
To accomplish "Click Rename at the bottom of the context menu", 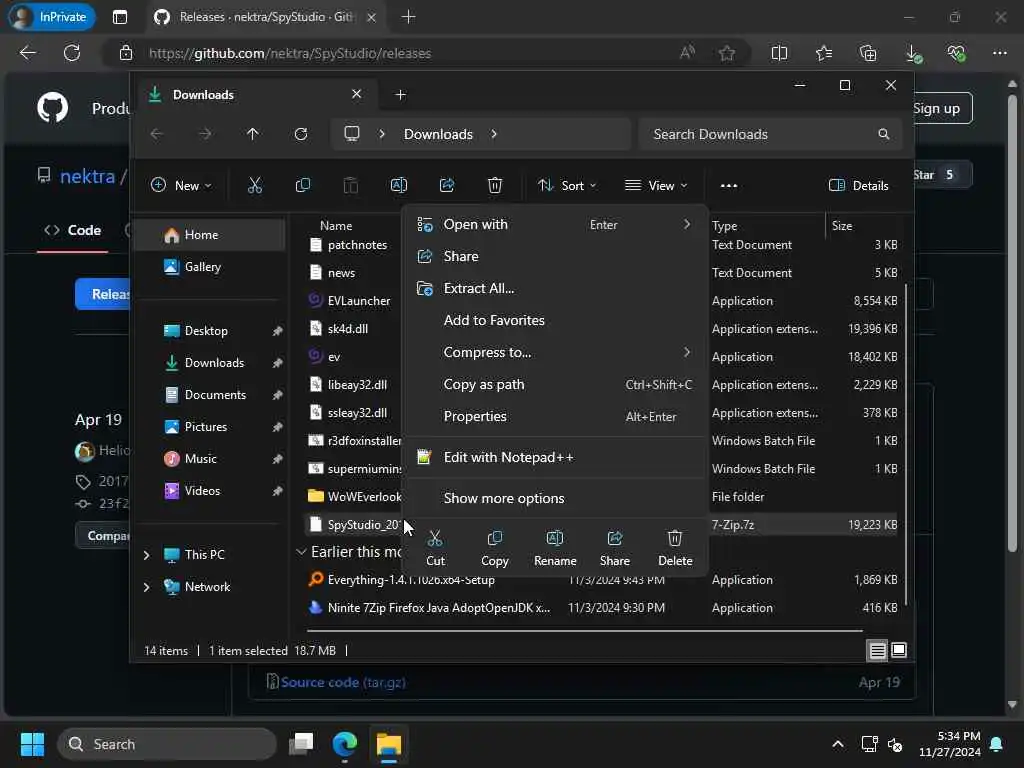I will pos(555,548).
